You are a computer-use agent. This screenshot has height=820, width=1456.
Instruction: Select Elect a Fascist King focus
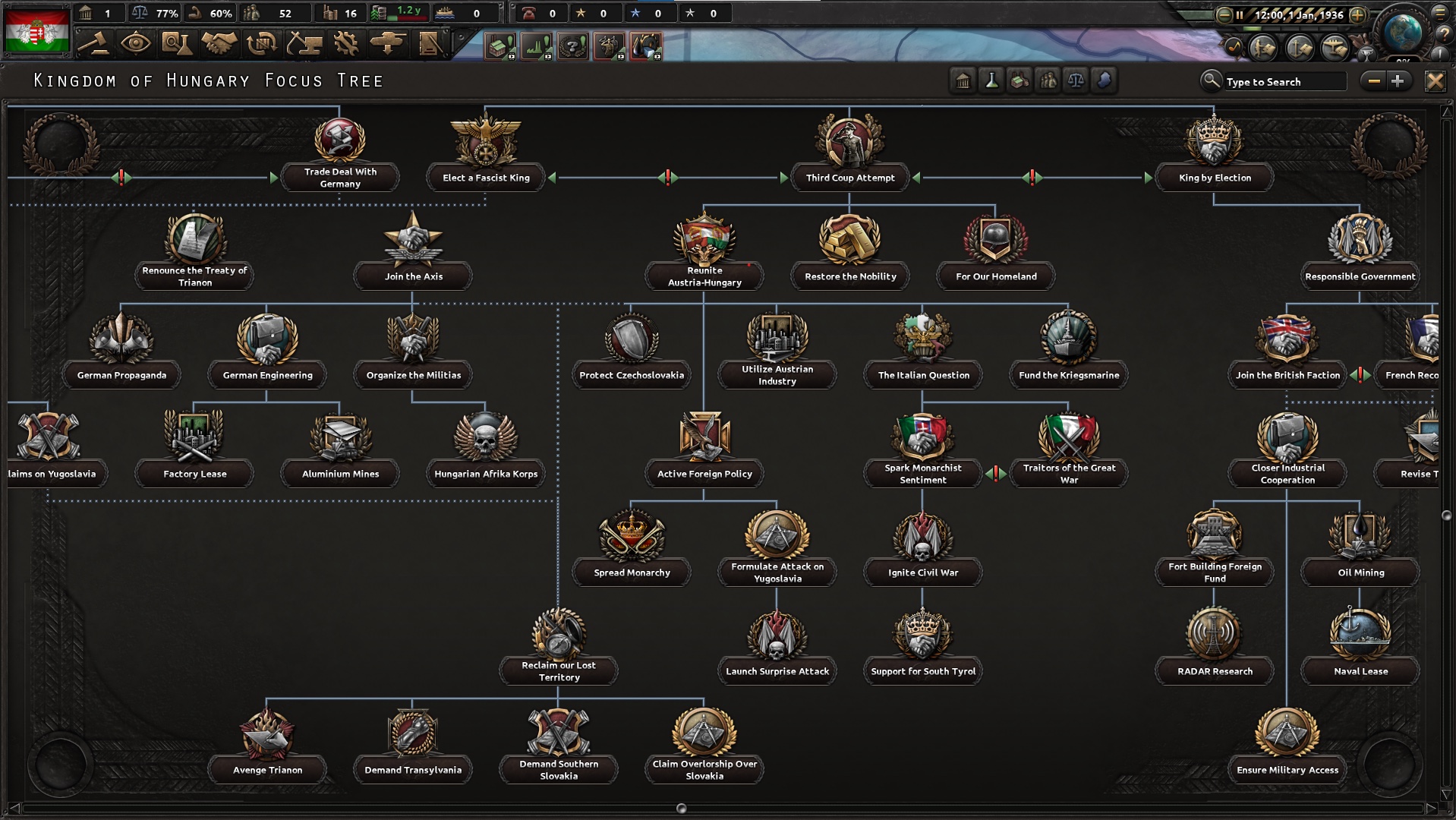[486, 152]
